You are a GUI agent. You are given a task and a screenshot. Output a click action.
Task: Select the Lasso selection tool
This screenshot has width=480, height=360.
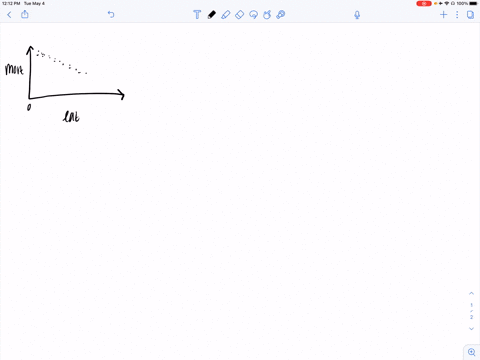click(x=253, y=15)
